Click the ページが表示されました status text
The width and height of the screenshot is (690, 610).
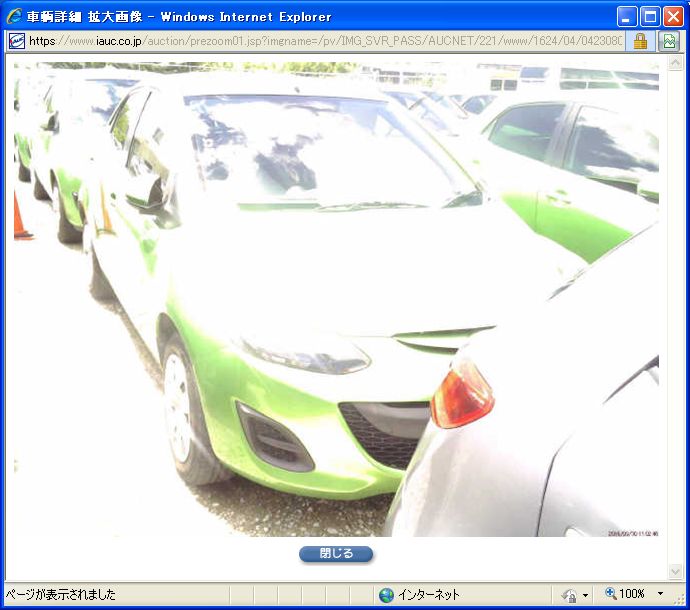[61, 595]
